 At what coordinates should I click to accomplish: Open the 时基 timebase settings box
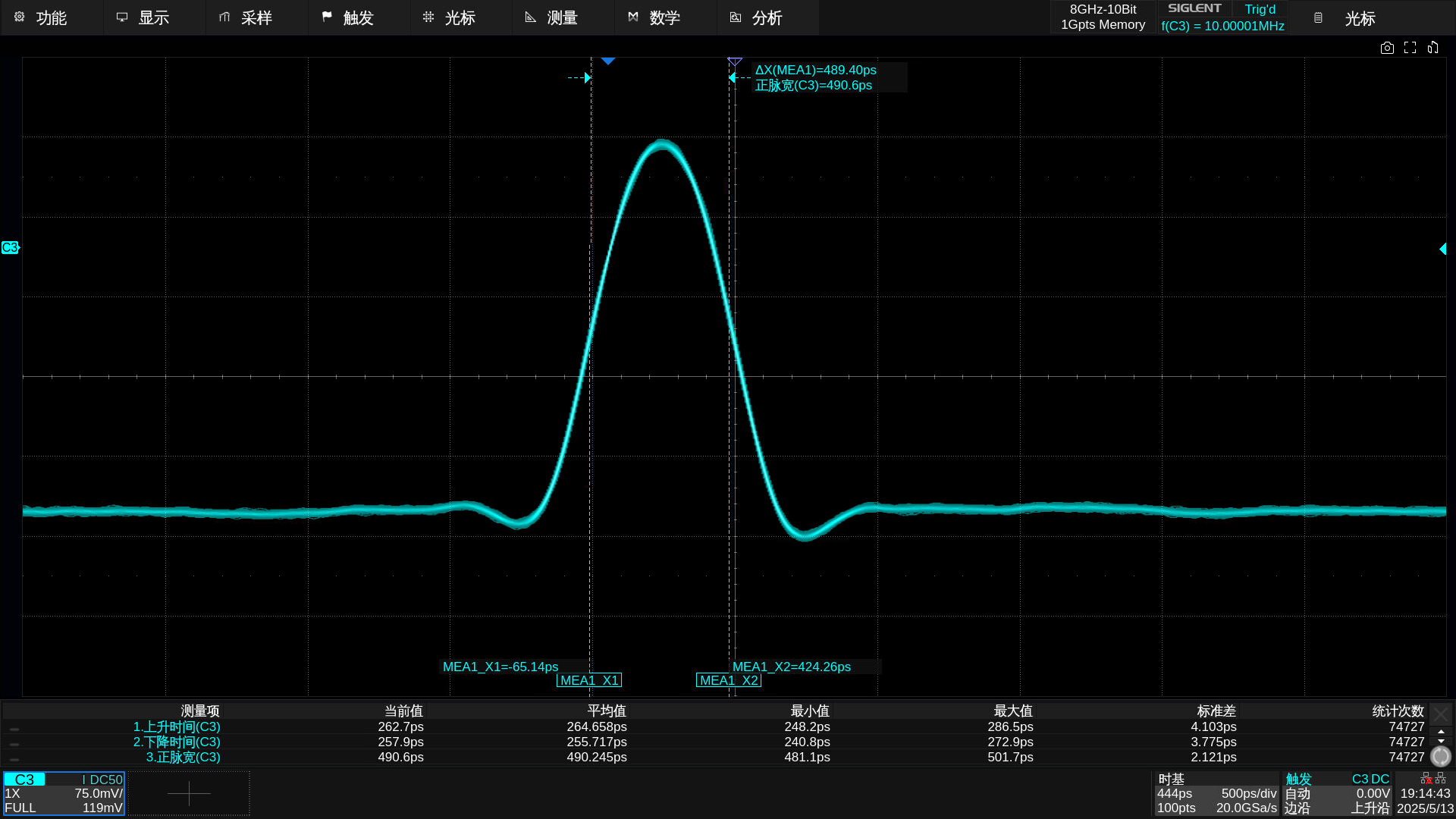(x=1216, y=793)
